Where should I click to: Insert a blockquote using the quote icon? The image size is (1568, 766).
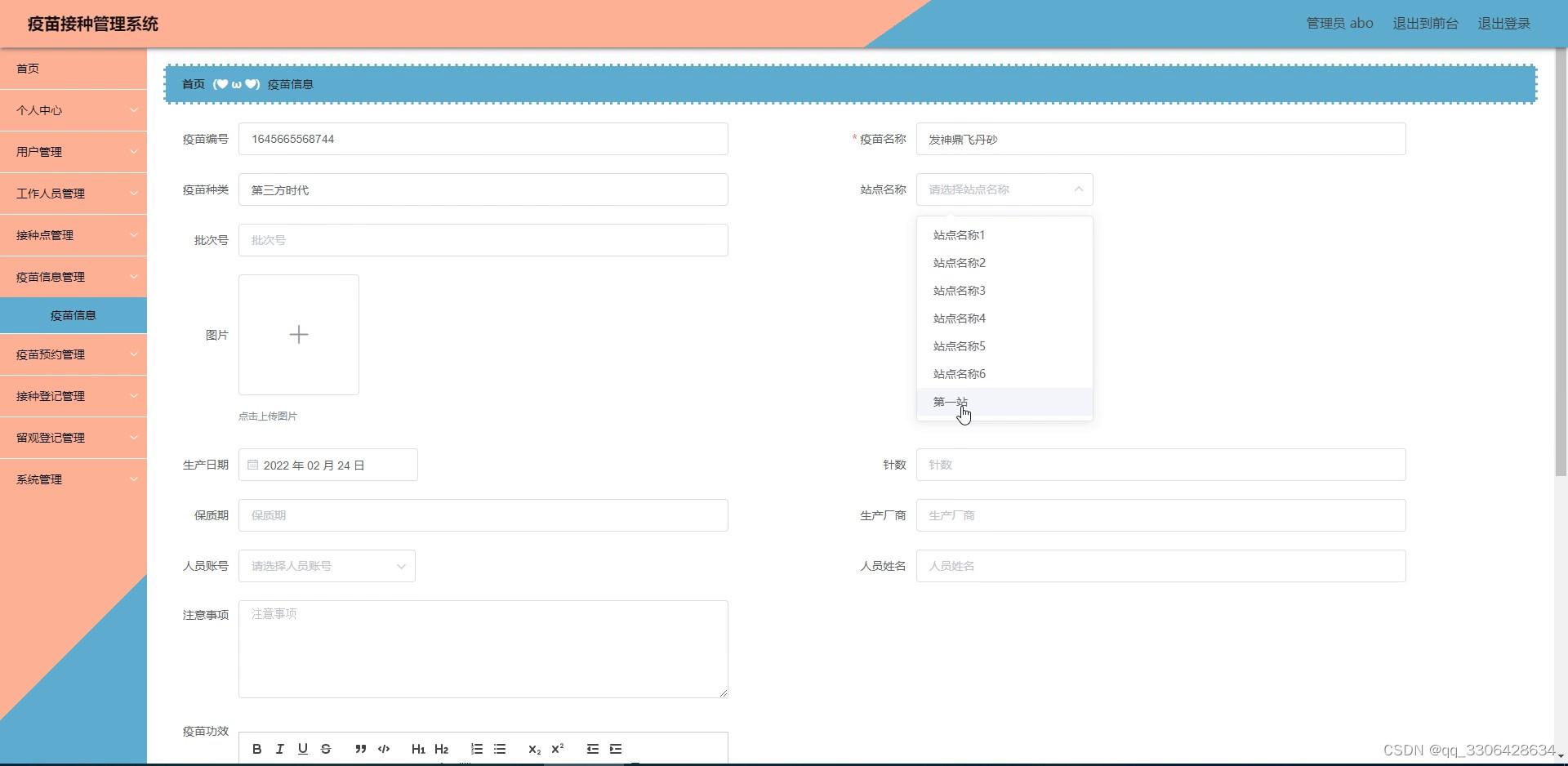tap(360, 749)
